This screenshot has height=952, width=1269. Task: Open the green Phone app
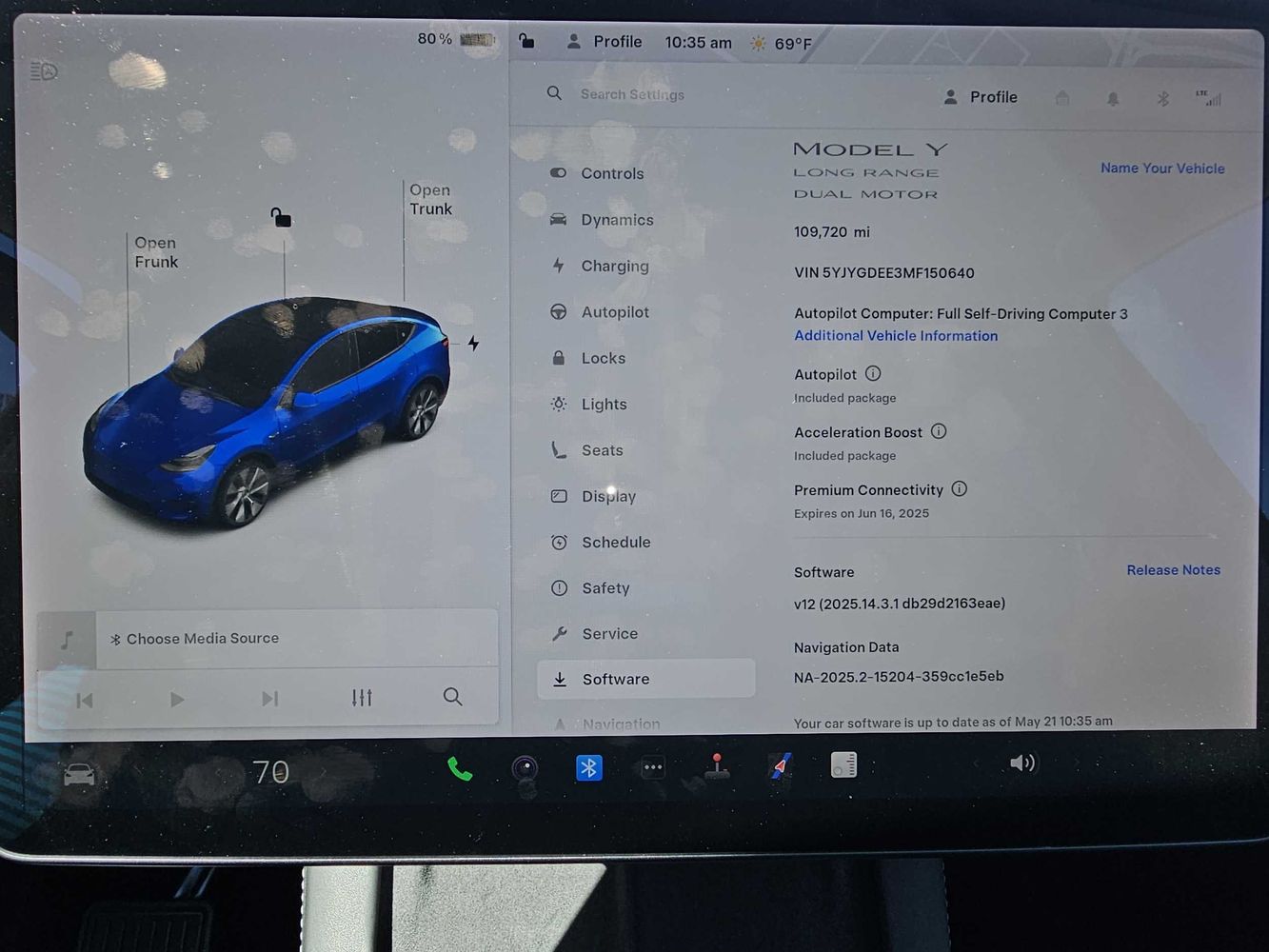460,768
